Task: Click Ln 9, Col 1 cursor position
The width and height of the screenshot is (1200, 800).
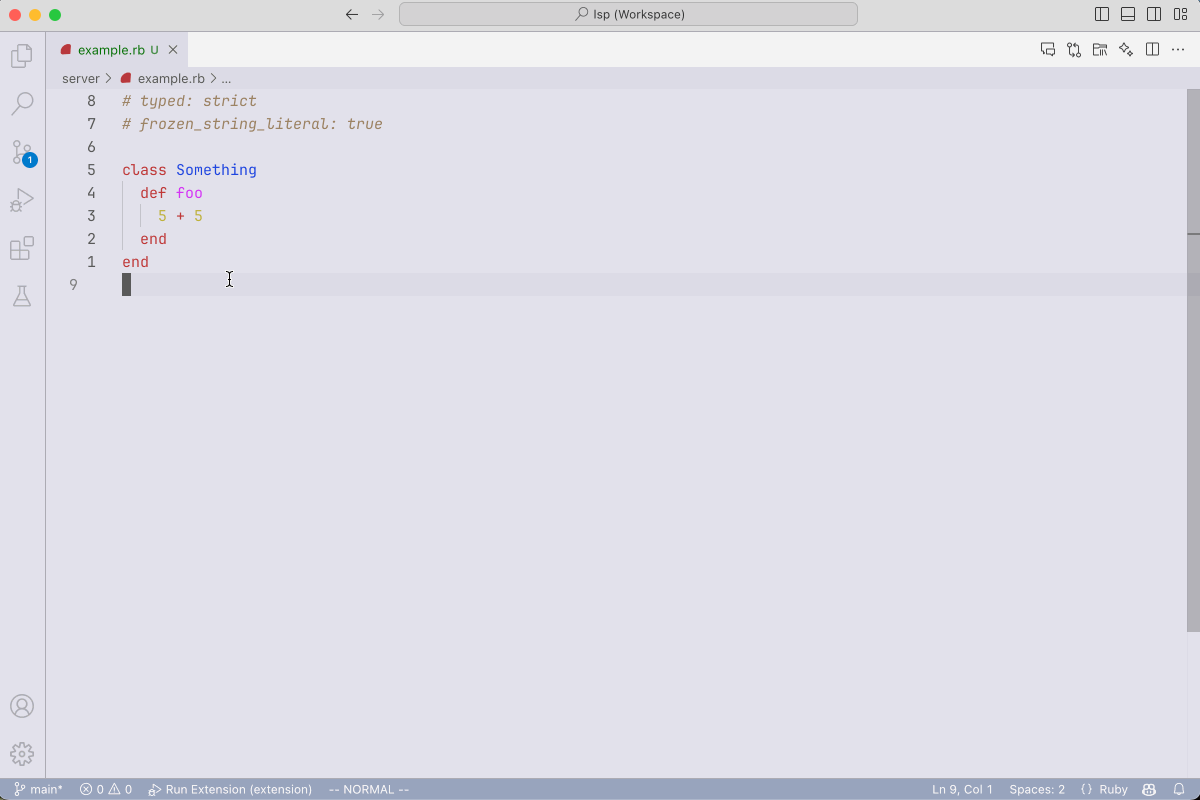Action: (x=962, y=789)
